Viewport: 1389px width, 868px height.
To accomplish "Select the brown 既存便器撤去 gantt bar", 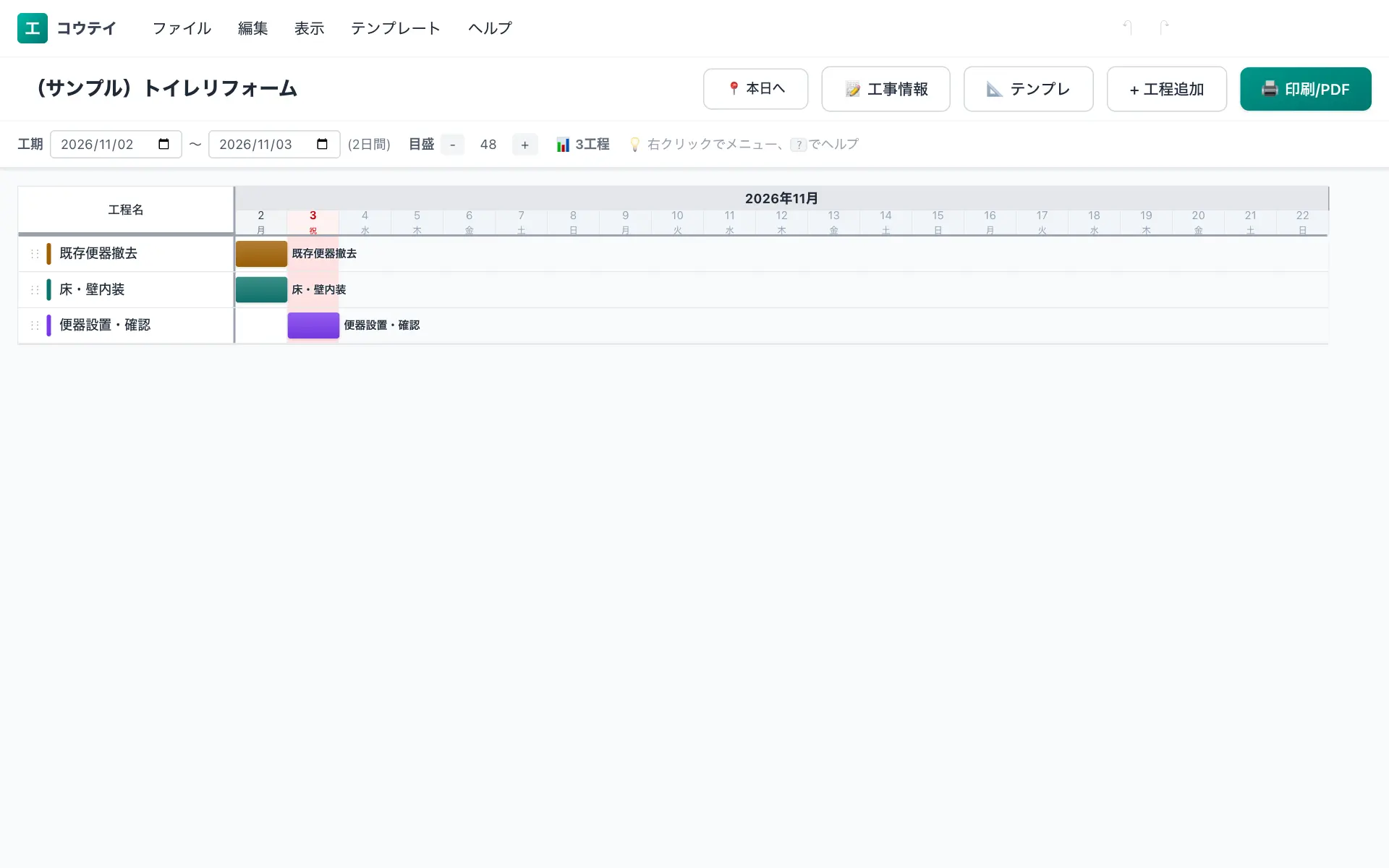I will (261, 254).
